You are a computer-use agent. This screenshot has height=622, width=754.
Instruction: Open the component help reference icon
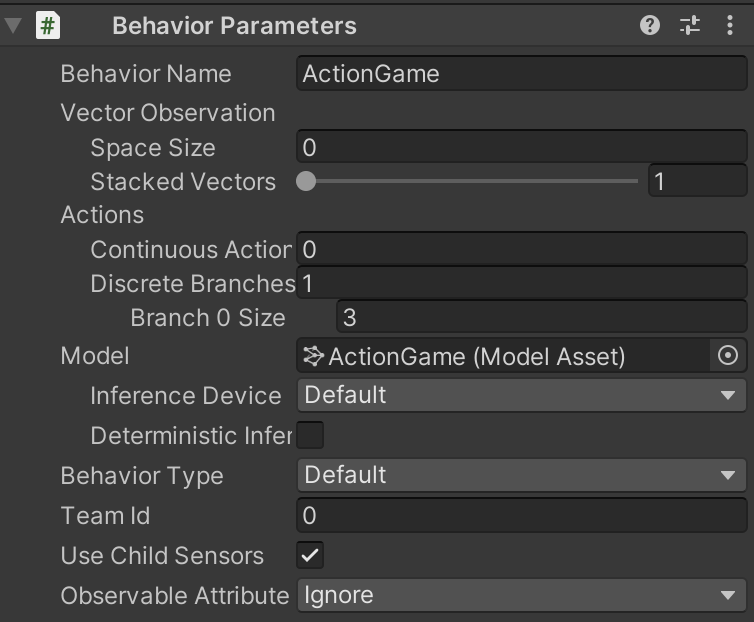point(650,25)
